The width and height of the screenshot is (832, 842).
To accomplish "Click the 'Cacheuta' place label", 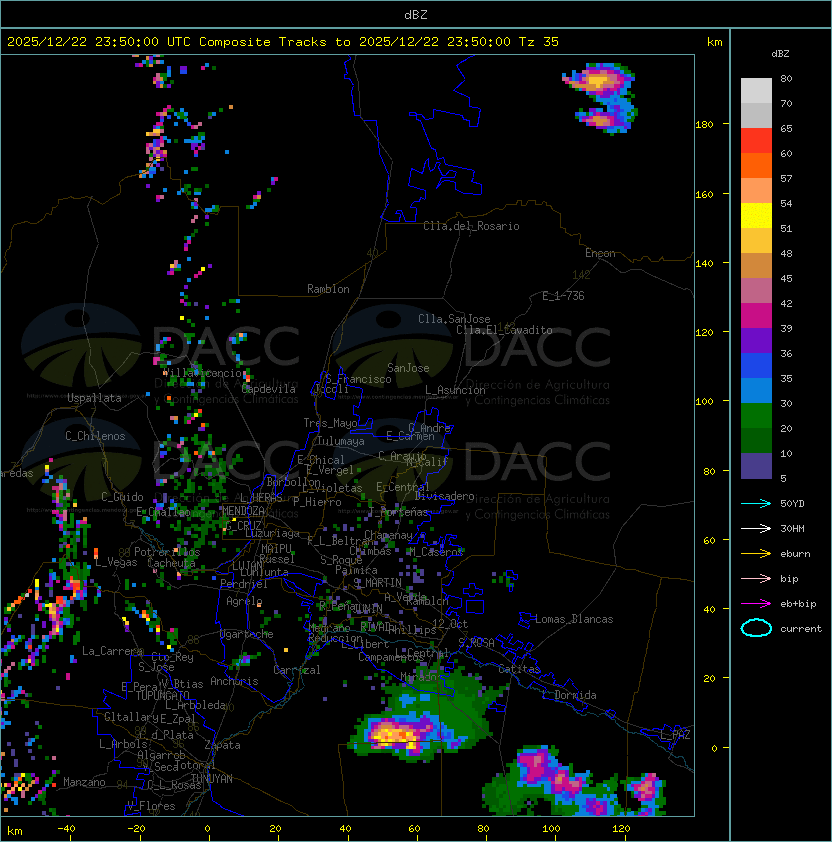I will [x=171, y=563].
